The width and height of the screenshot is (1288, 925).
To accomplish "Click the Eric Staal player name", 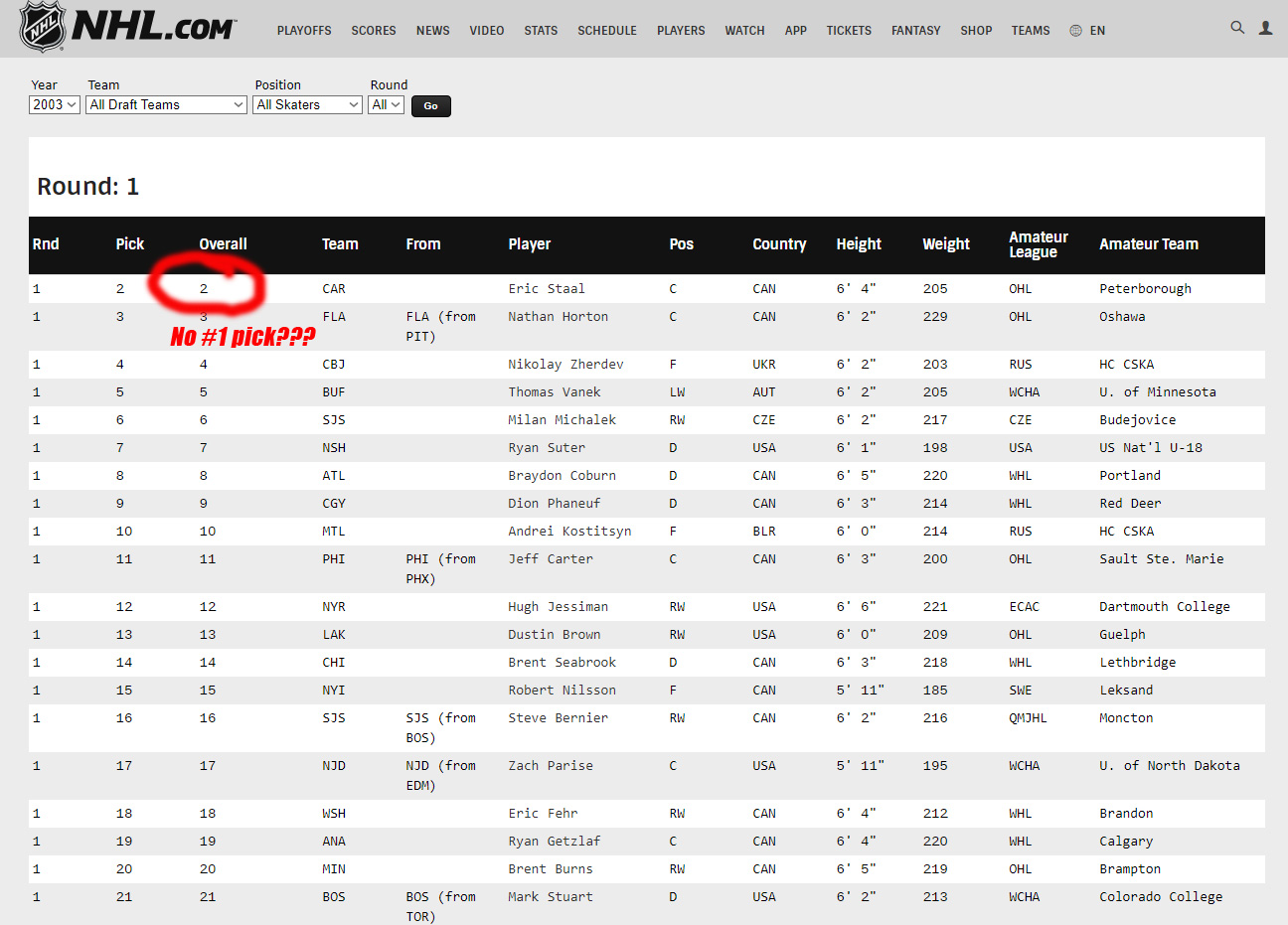I will click(547, 289).
